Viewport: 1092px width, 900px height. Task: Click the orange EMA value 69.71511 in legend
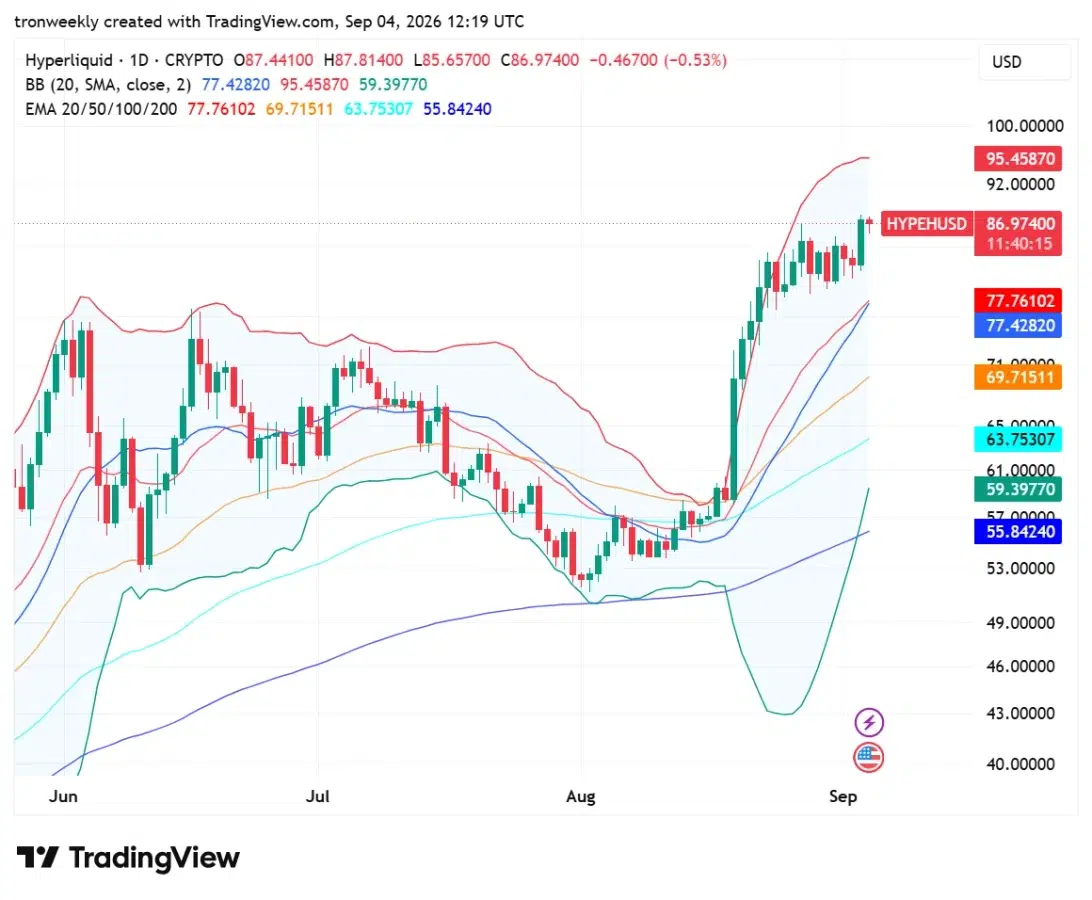[299, 109]
